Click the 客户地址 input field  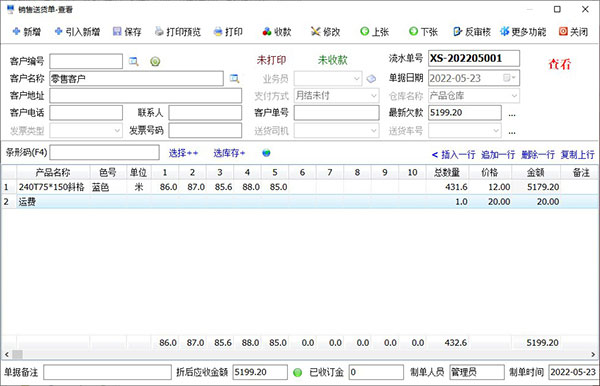click(145, 96)
